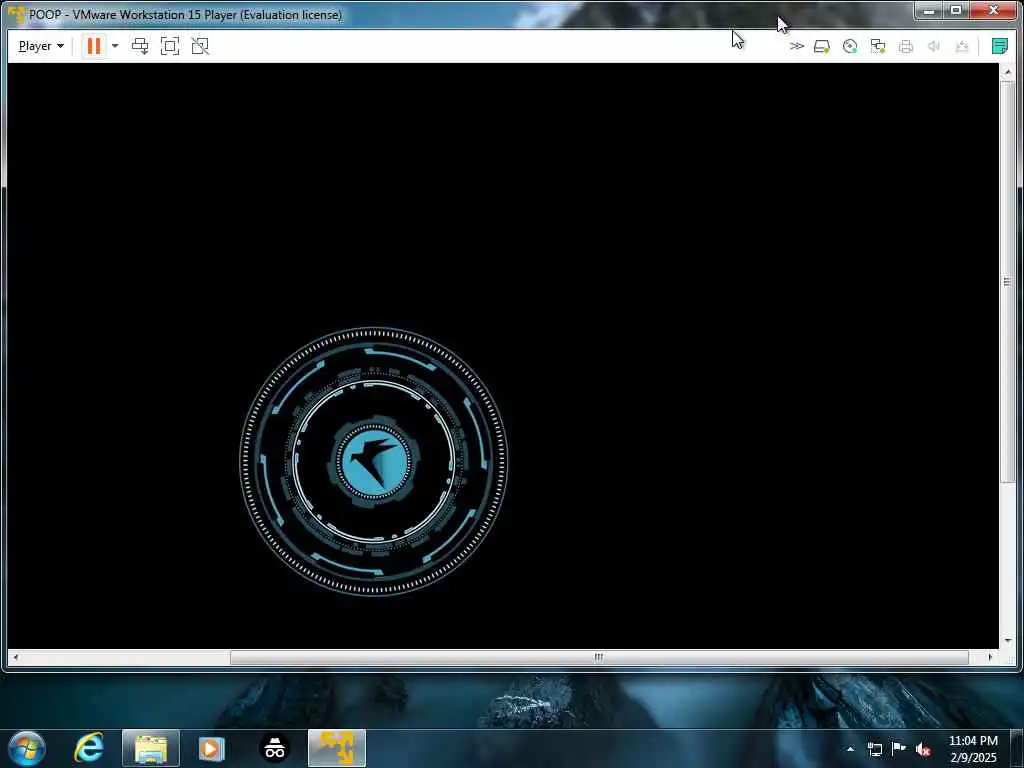Open the network tray icon
This screenshot has height=768, width=1024.
874,749
